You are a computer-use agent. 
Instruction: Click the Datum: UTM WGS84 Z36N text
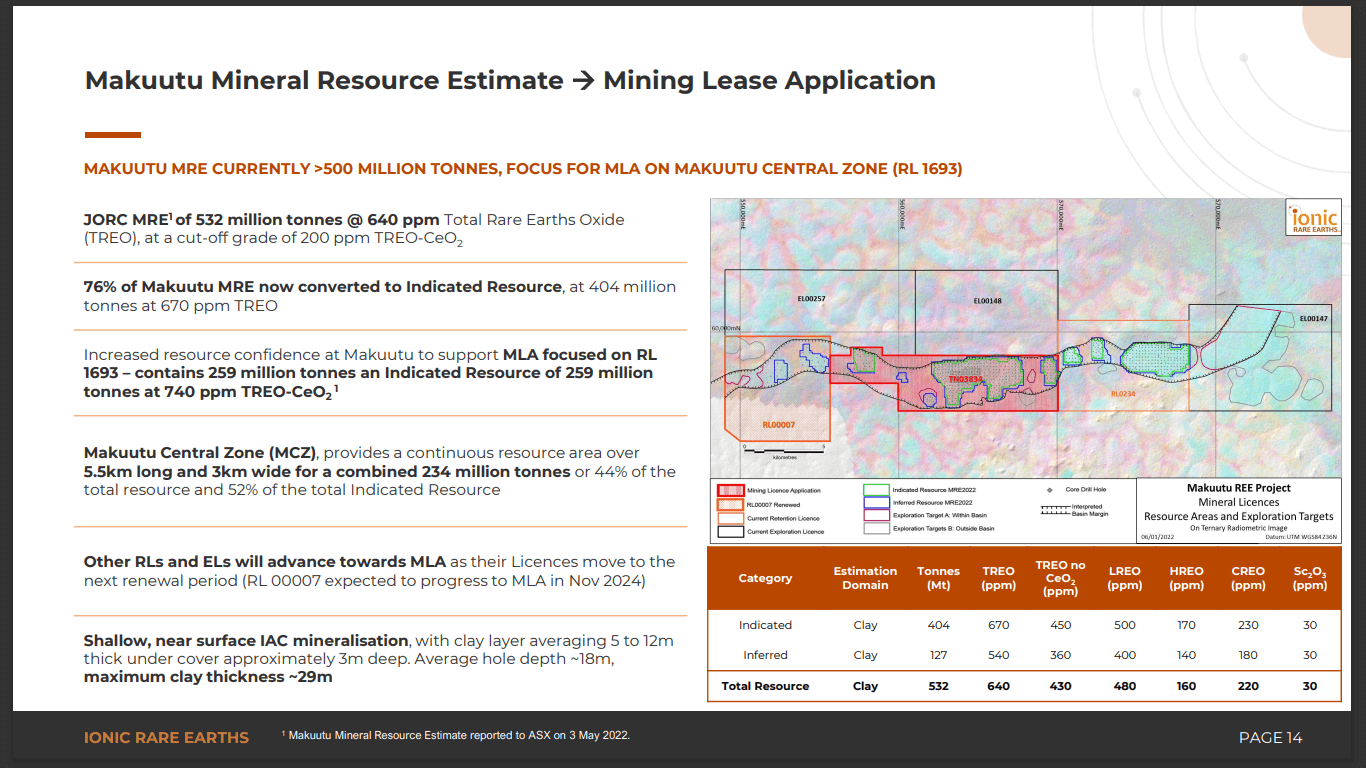(x=1299, y=537)
